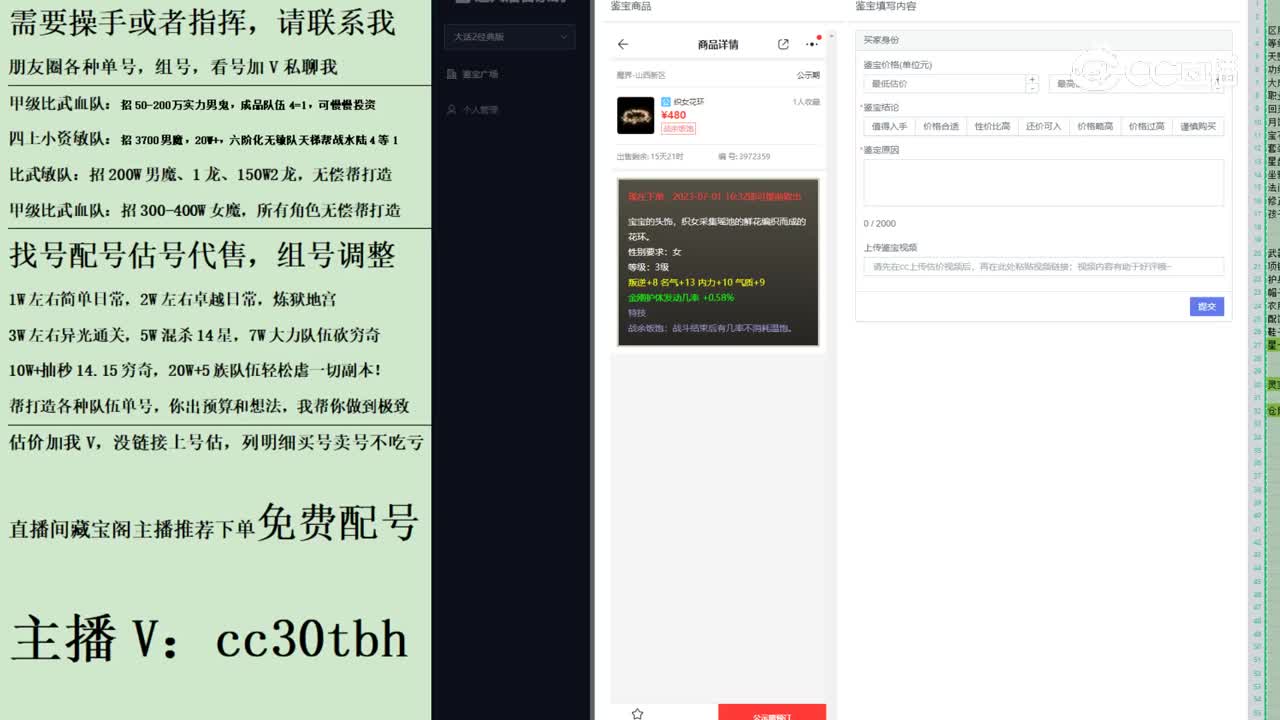Screen dimensions: 1280x720
Task: Select 价格略高 appraisal conclusion
Action: pyautogui.click(x=1095, y=127)
